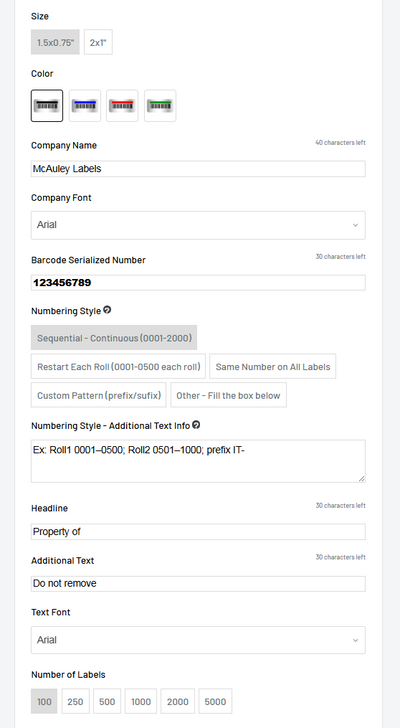Focus the Barcode Serialized Number field
Viewport: 400px width, 728px height.
click(x=198, y=283)
